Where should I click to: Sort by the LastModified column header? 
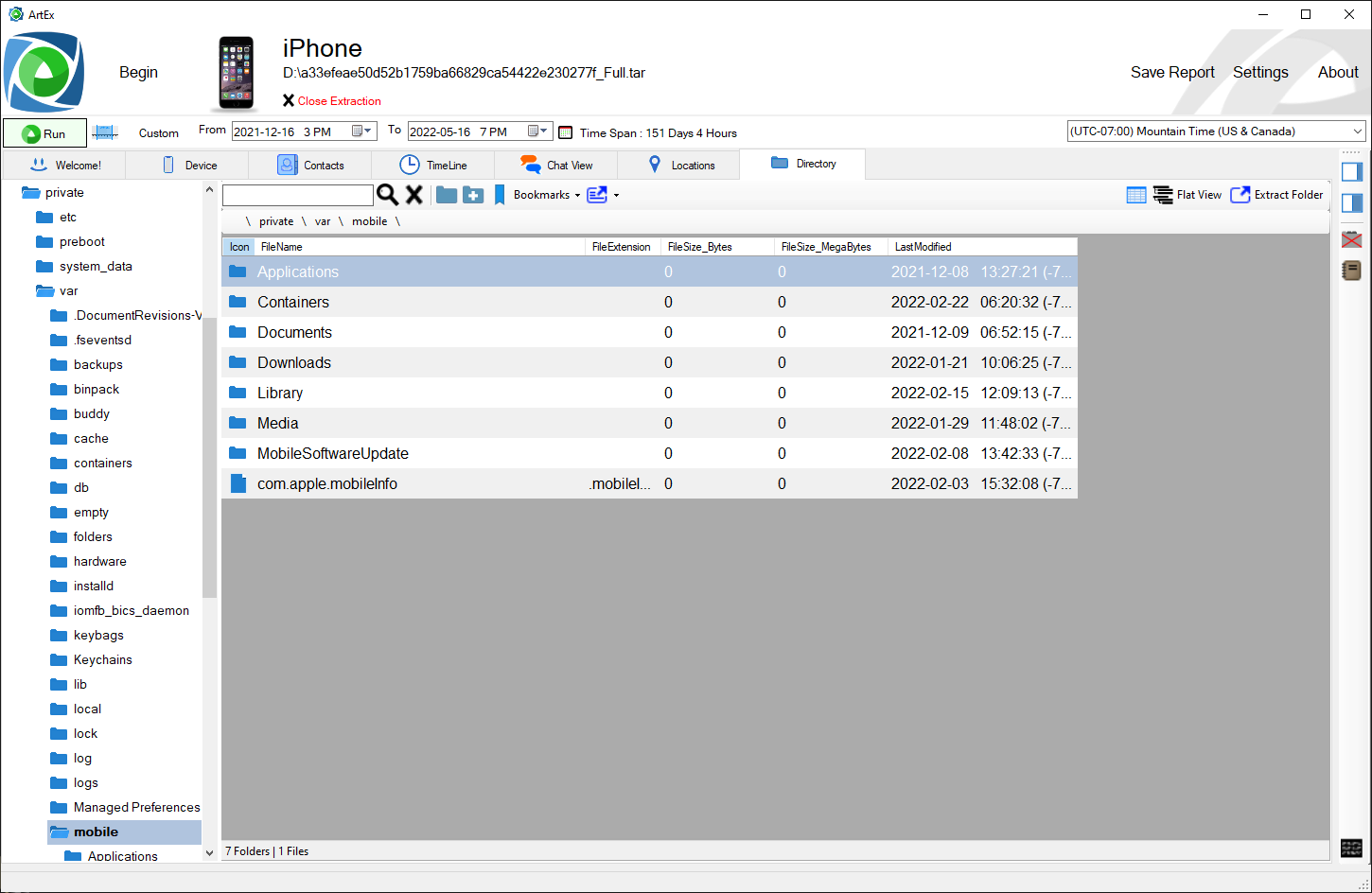(x=982, y=247)
